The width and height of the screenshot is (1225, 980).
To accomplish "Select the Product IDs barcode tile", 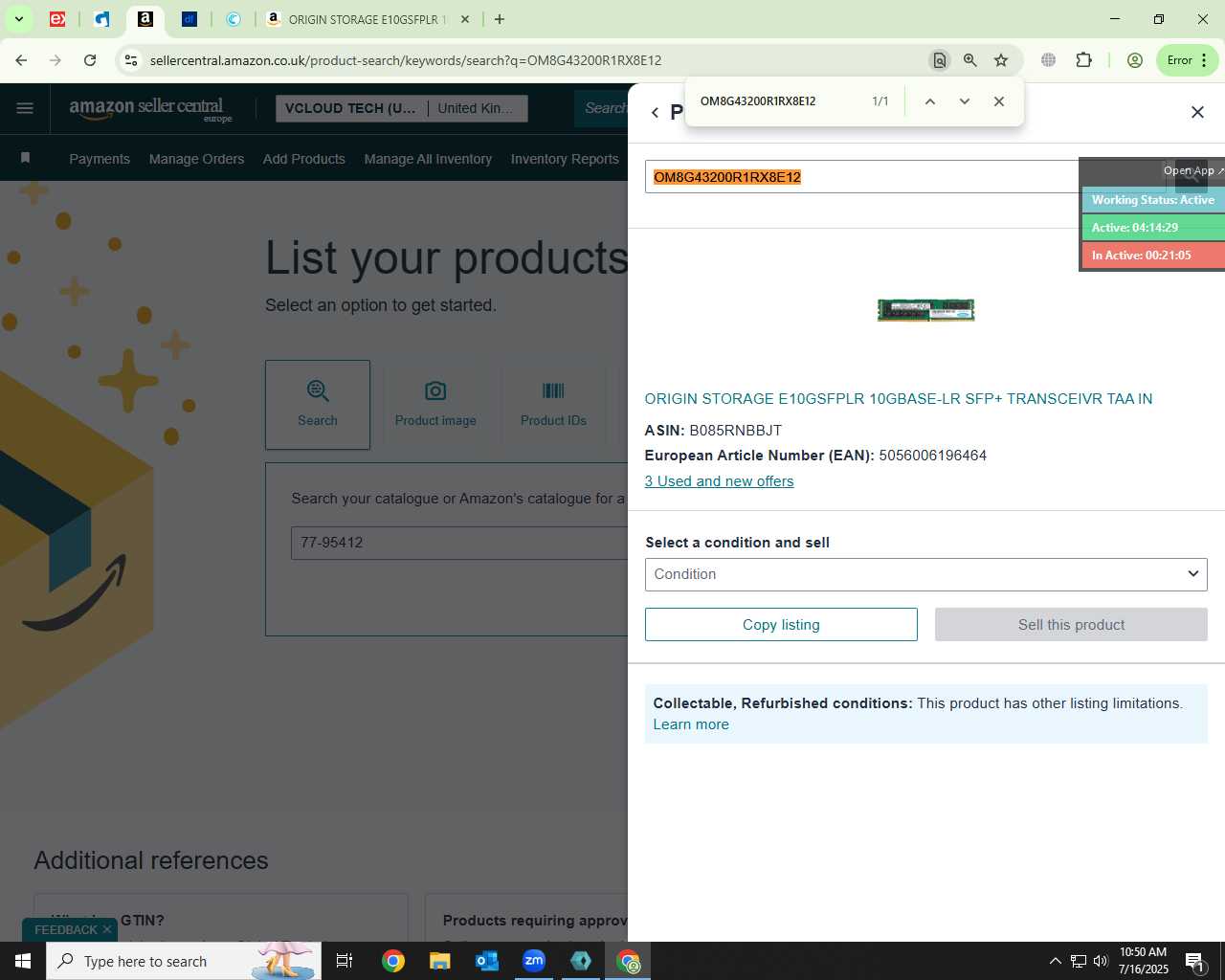I will tap(553, 405).
